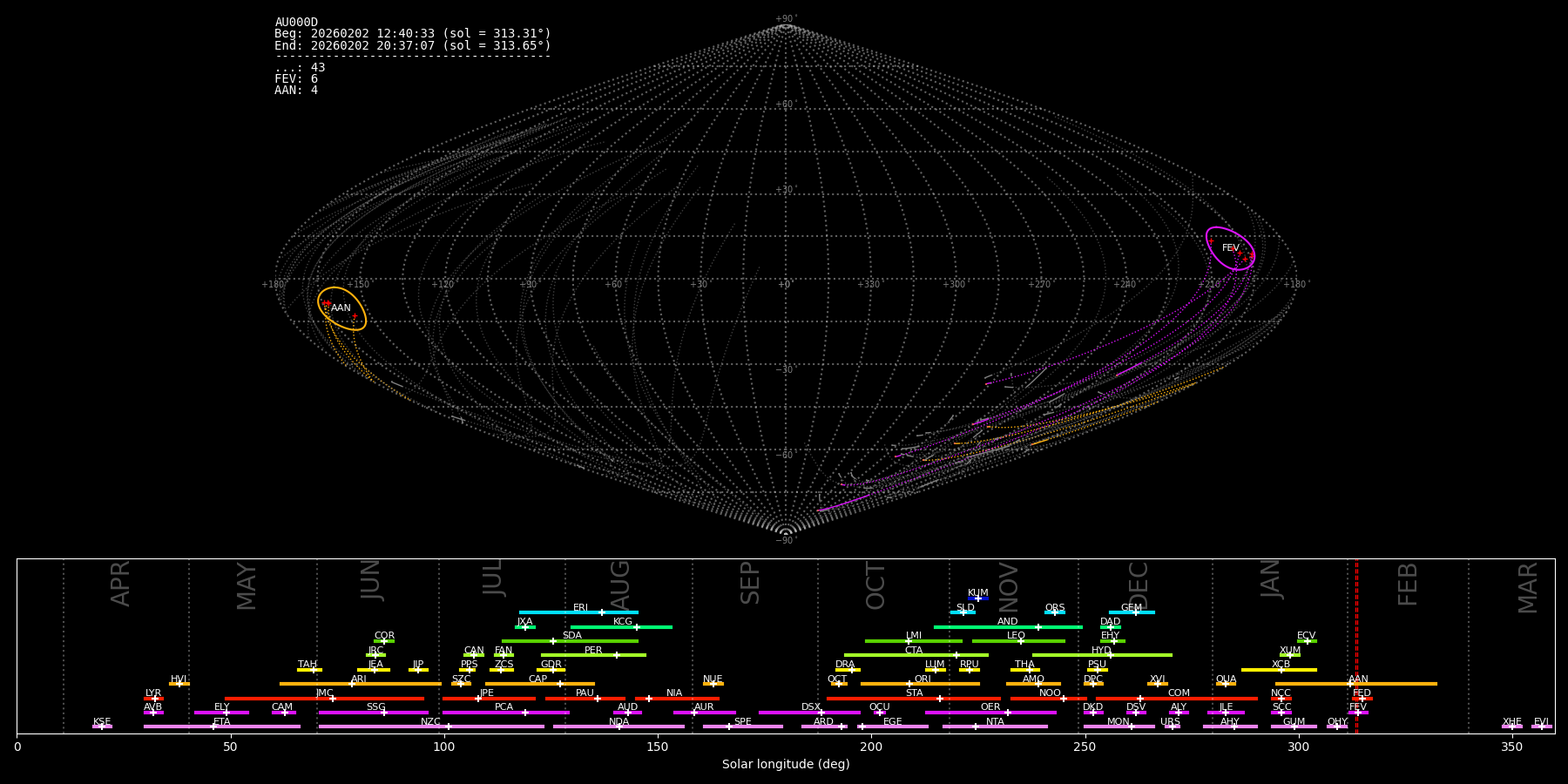Click the red FED shower bar
The image size is (1568, 784).
pyautogui.click(x=1362, y=699)
